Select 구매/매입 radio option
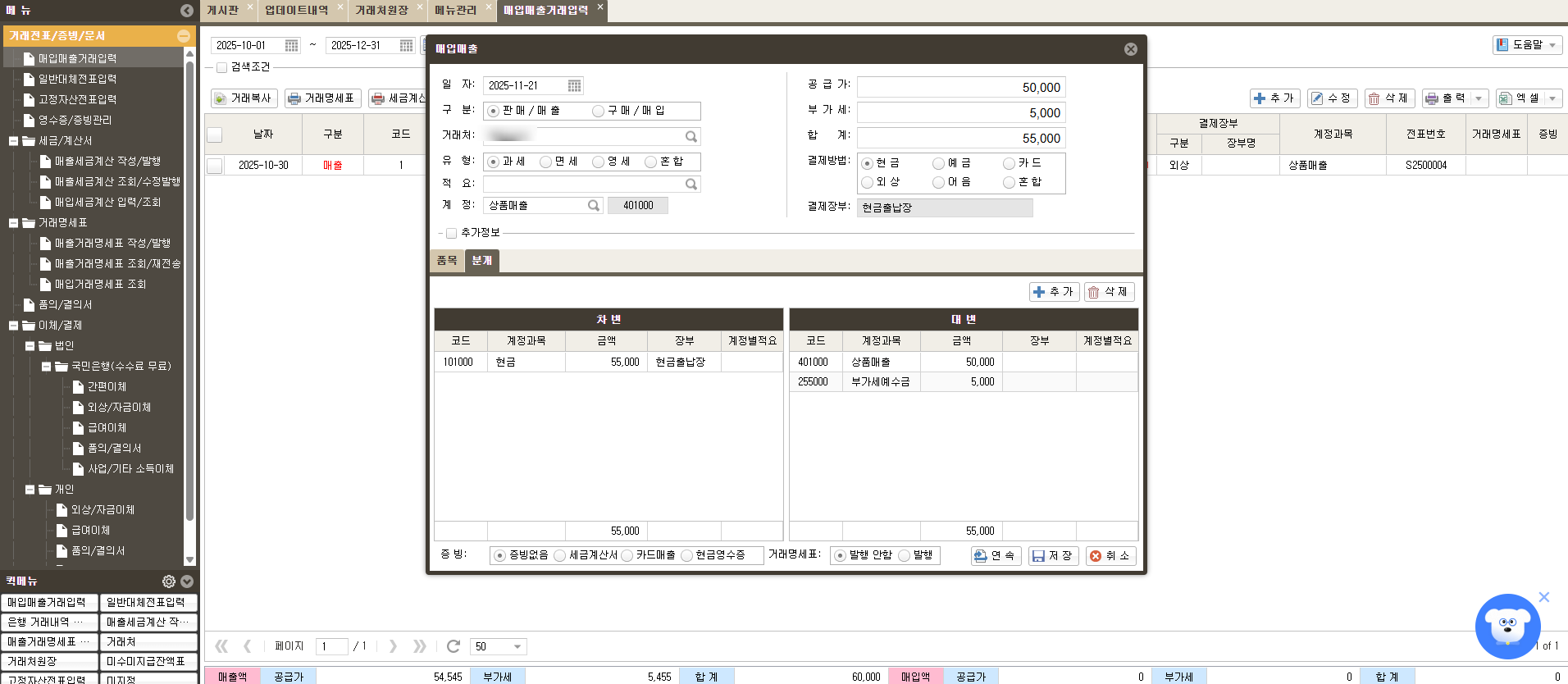 pos(598,112)
